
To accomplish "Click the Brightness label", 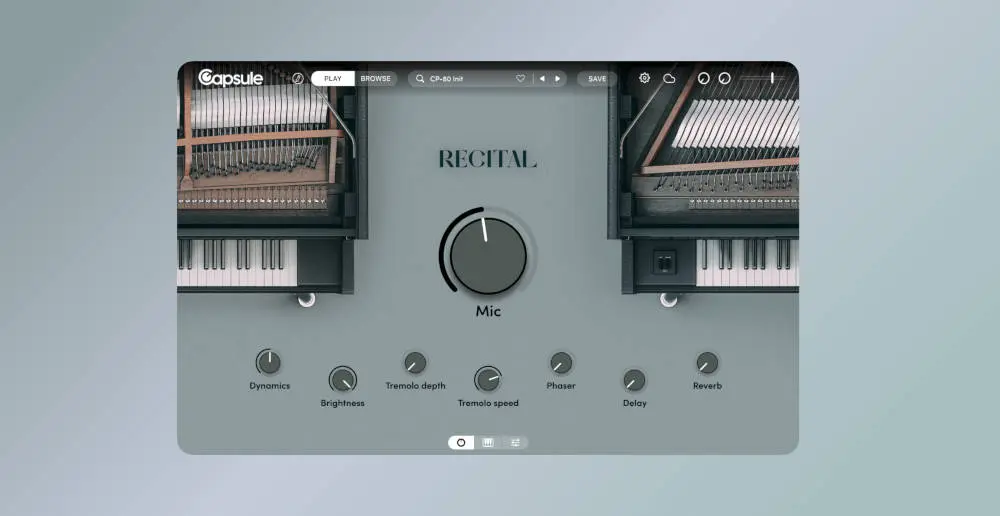I will [342, 403].
